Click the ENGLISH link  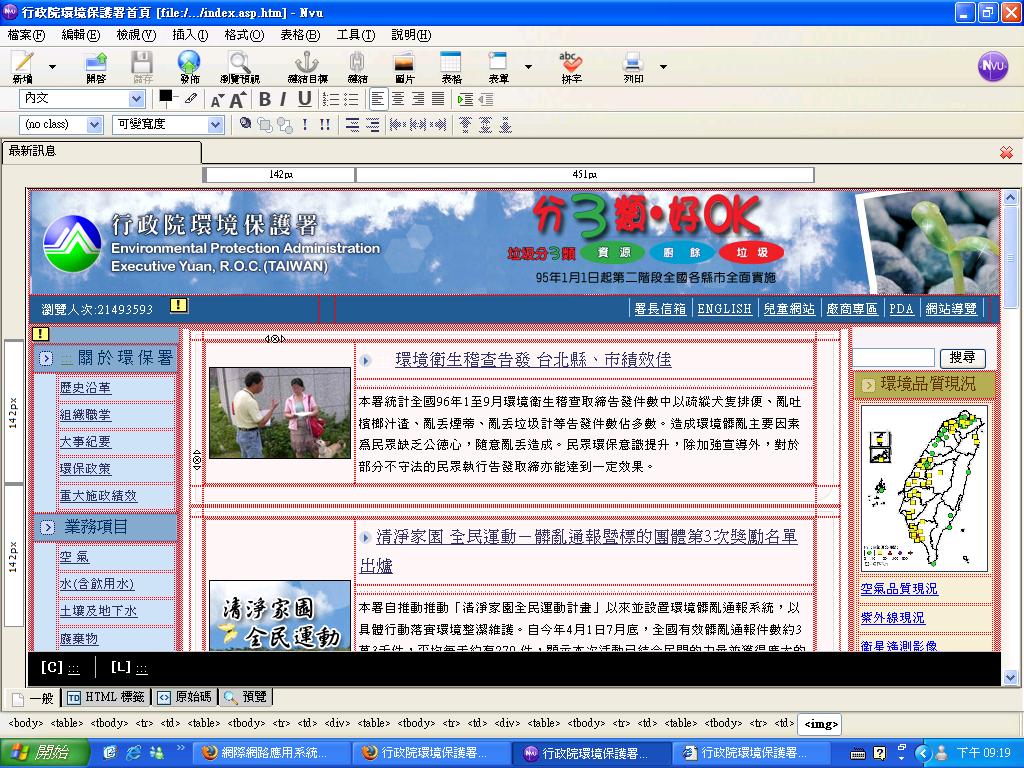point(724,309)
